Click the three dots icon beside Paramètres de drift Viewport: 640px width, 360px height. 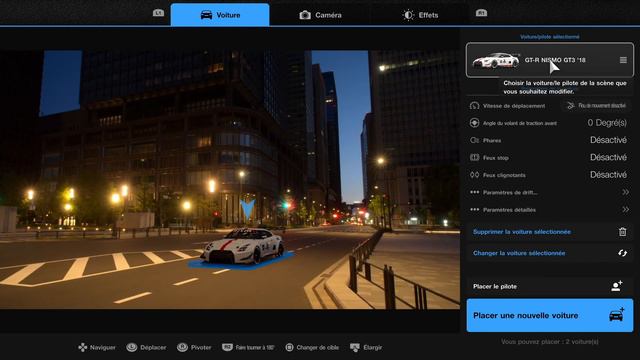474,192
